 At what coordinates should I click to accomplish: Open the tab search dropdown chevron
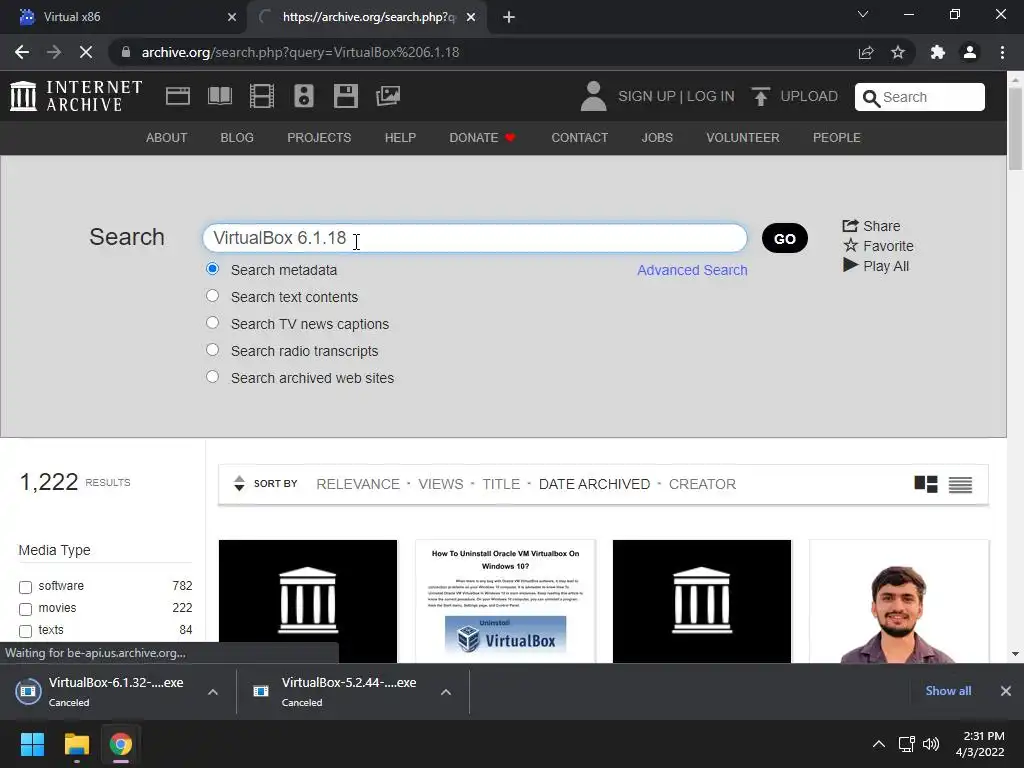863,14
